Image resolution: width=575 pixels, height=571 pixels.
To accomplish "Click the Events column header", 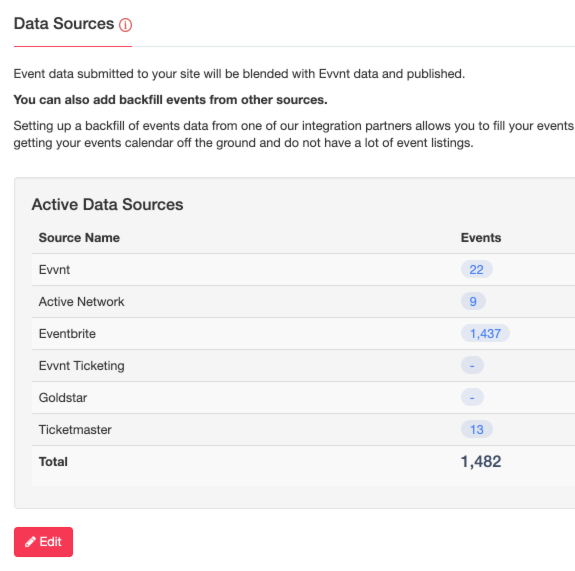I will pos(481,238).
